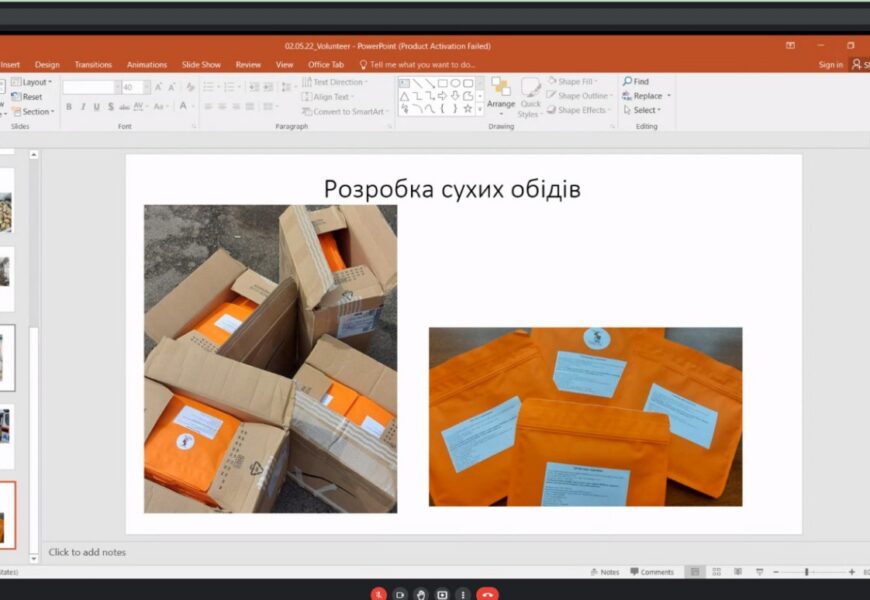
Task: Apply Italic formatting from the ribbon
Action: click(82, 106)
